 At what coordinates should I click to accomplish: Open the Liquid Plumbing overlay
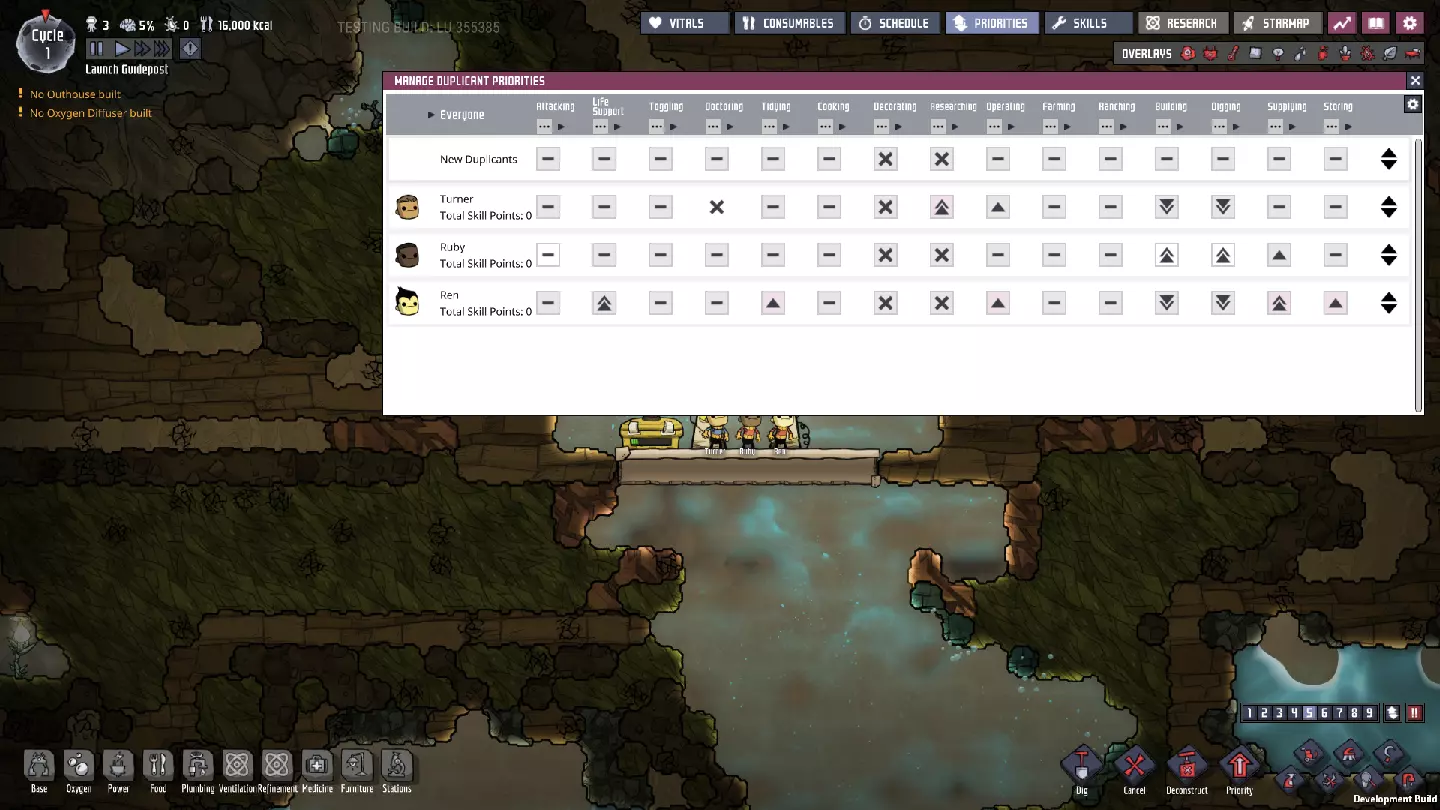(x=1300, y=53)
